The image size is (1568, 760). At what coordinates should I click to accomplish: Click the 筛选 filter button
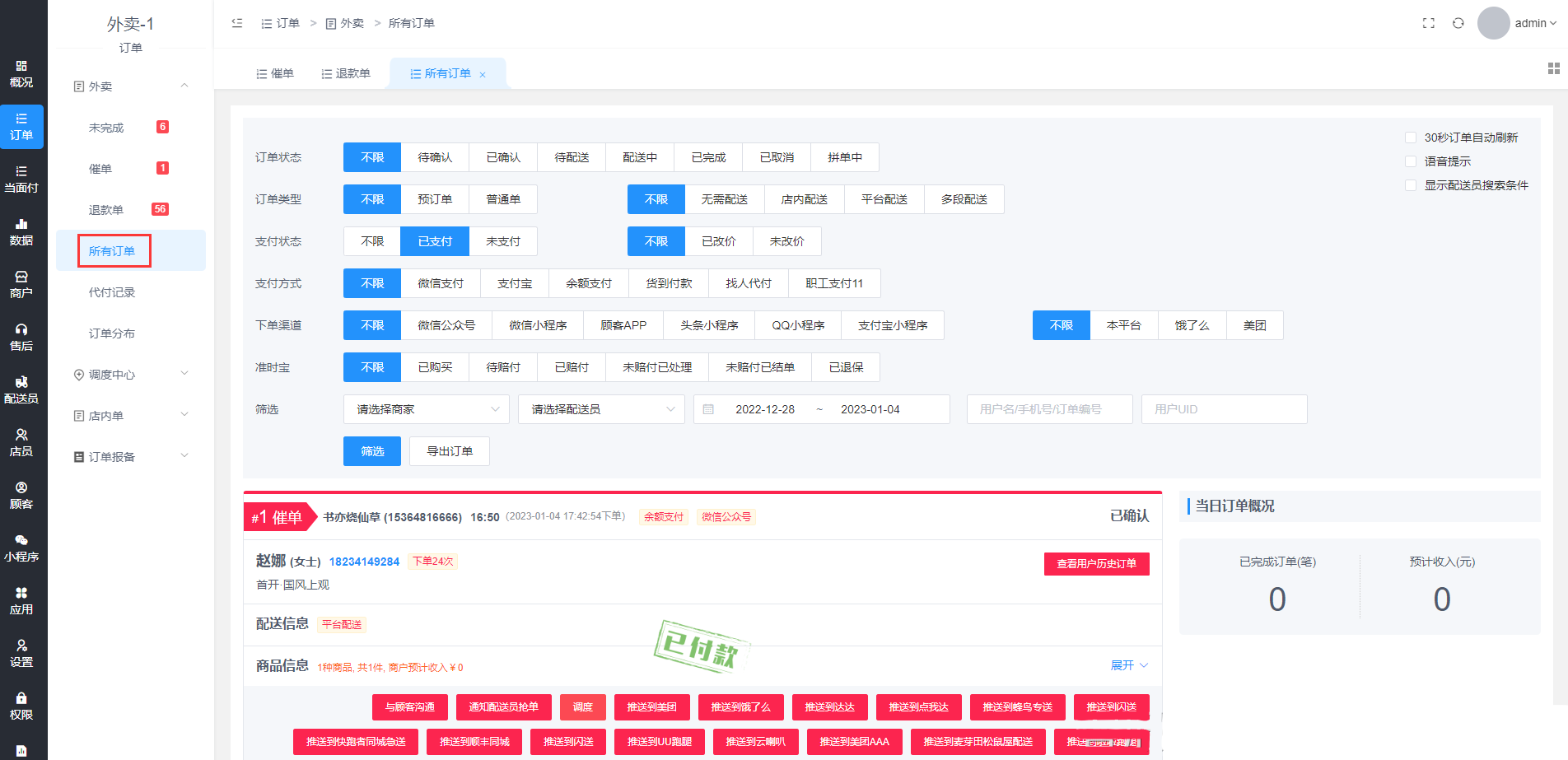372,451
